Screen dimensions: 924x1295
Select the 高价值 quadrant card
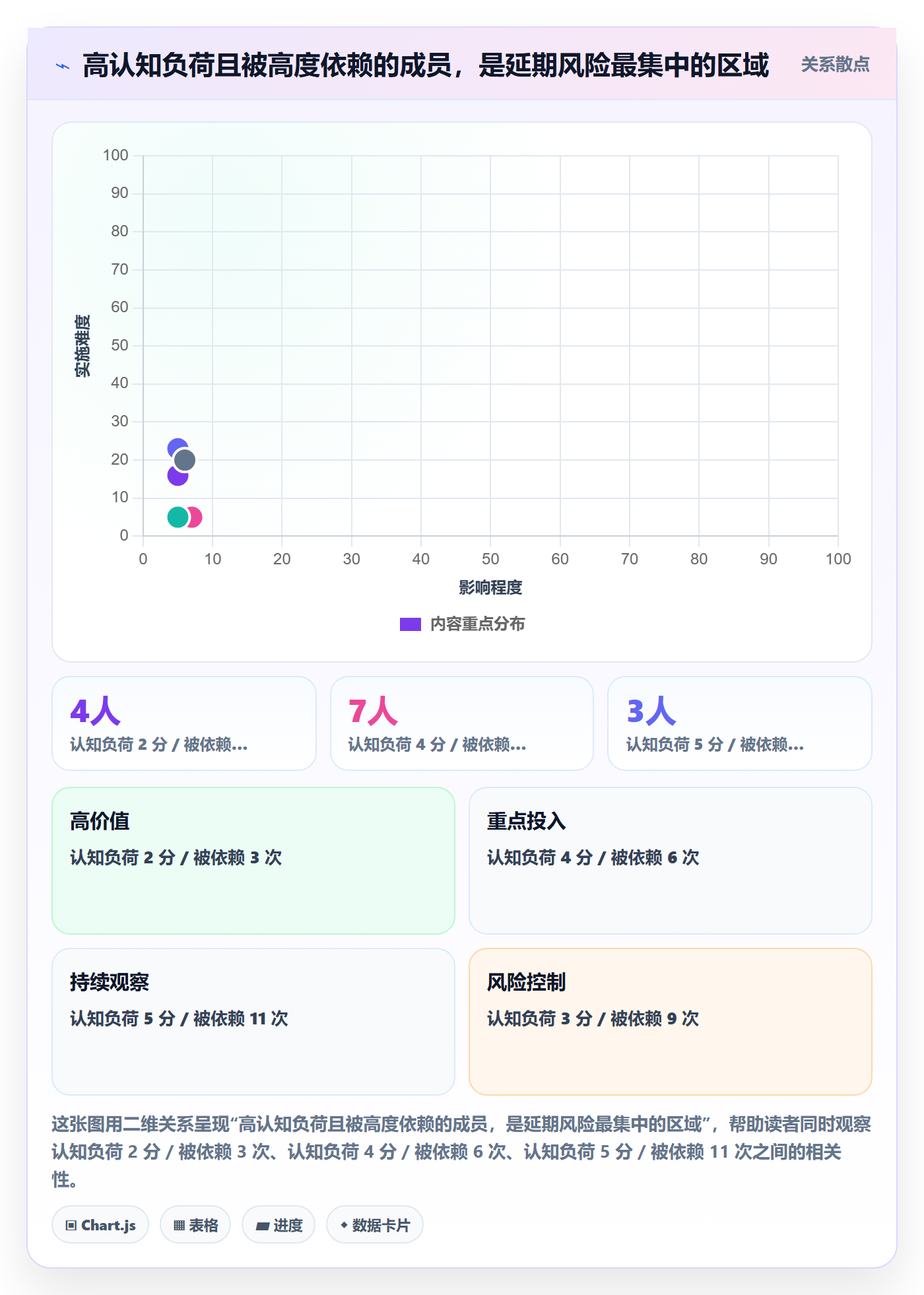tap(253, 861)
